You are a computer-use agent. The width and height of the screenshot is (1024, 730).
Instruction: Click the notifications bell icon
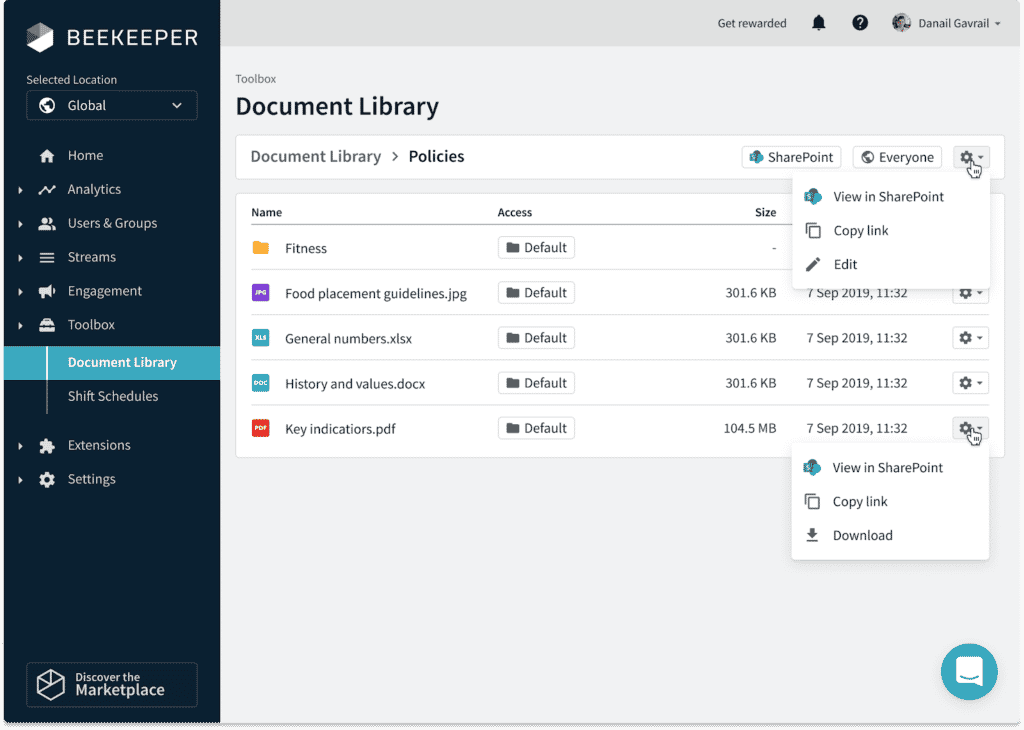(x=819, y=23)
